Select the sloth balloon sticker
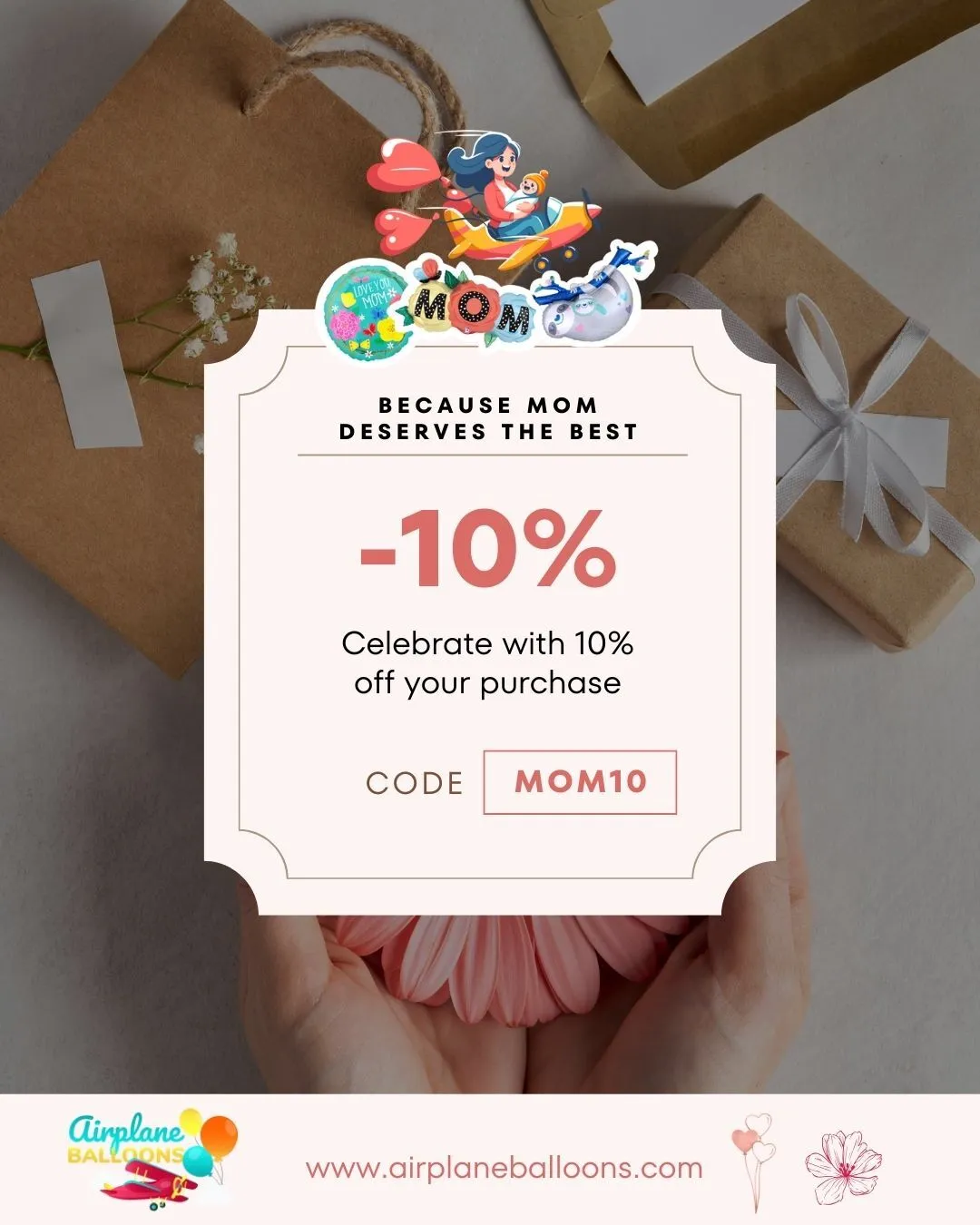980x1225 pixels. point(592,289)
